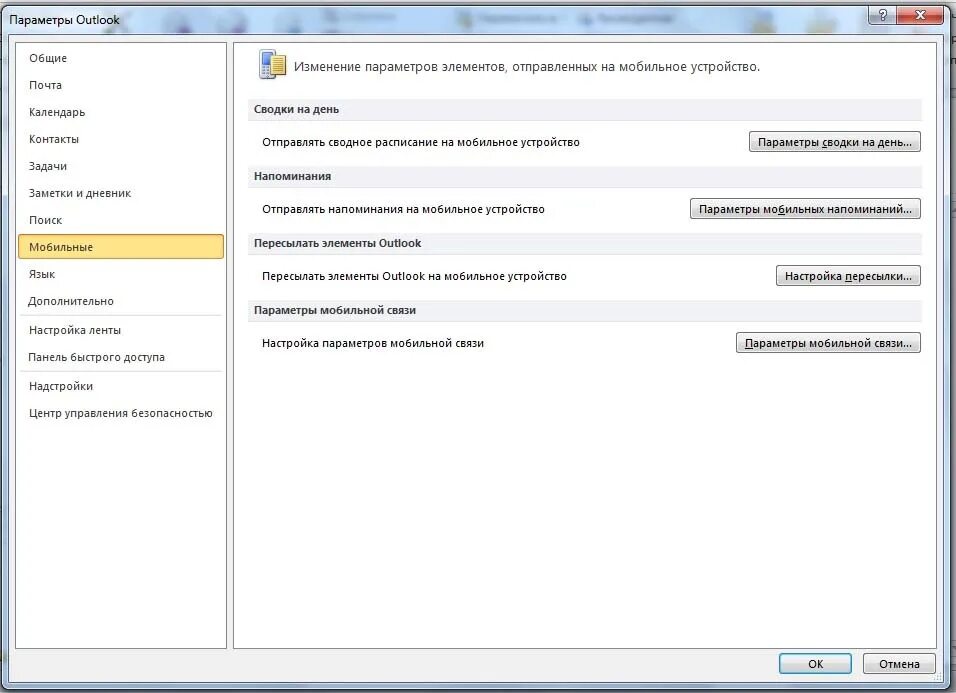Click Параметры мобильной связи heading
This screenshot has height=693, width=956.
(335, 310)
